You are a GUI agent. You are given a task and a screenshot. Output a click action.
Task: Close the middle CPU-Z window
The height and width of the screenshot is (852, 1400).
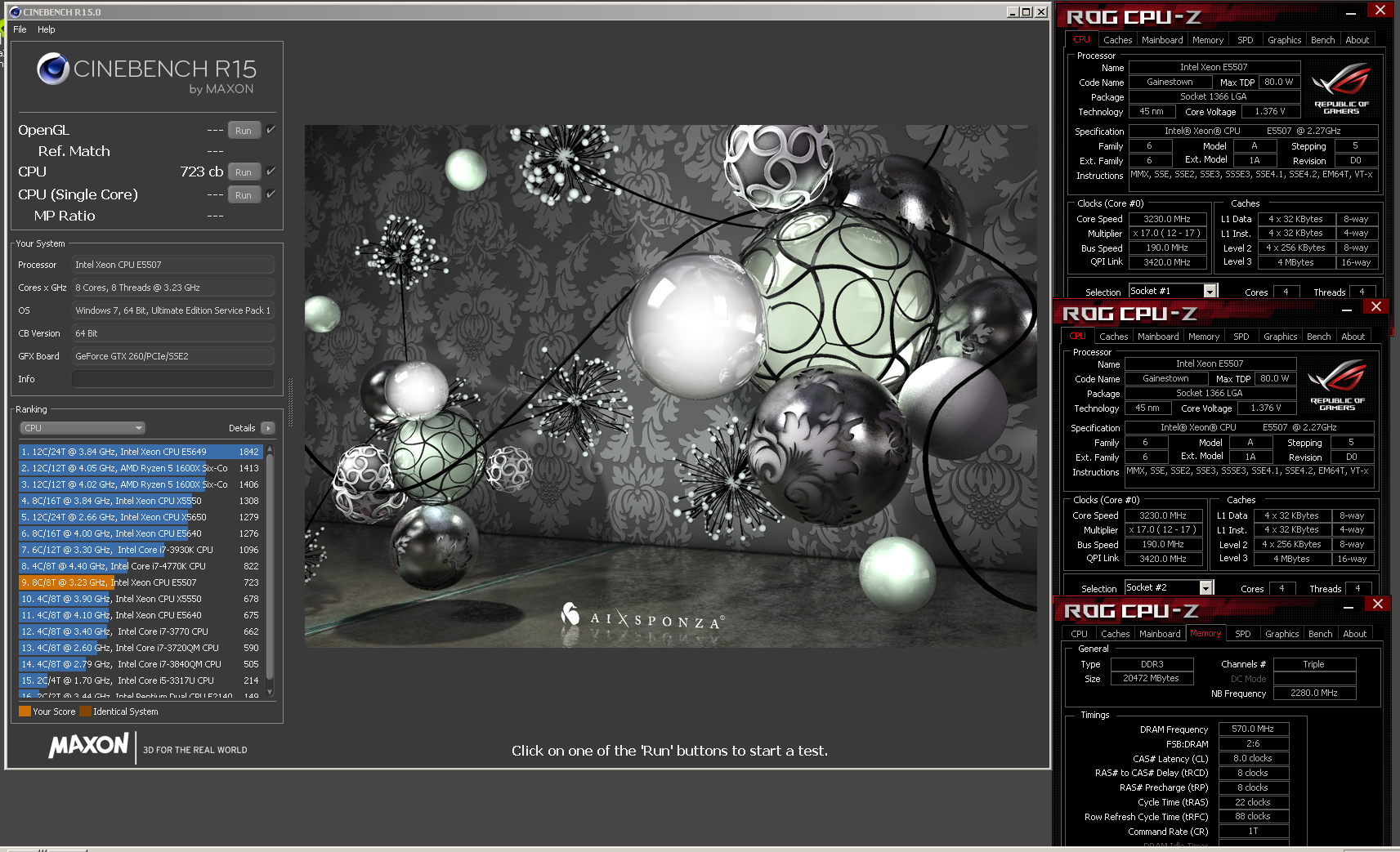point(1376,307)
